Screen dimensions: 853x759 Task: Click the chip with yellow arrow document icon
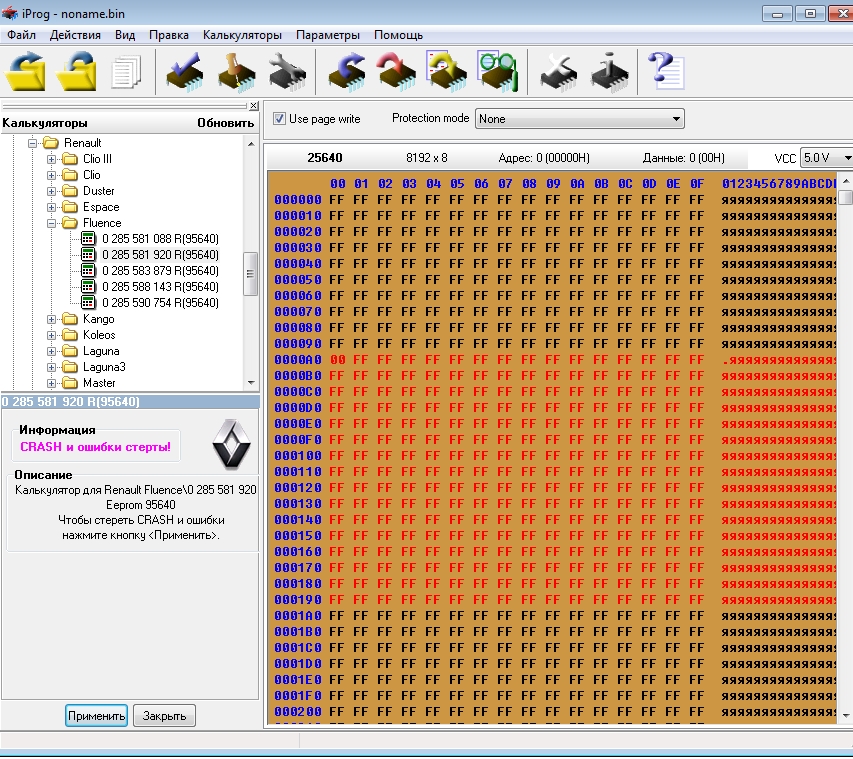(x=446, y=71)
